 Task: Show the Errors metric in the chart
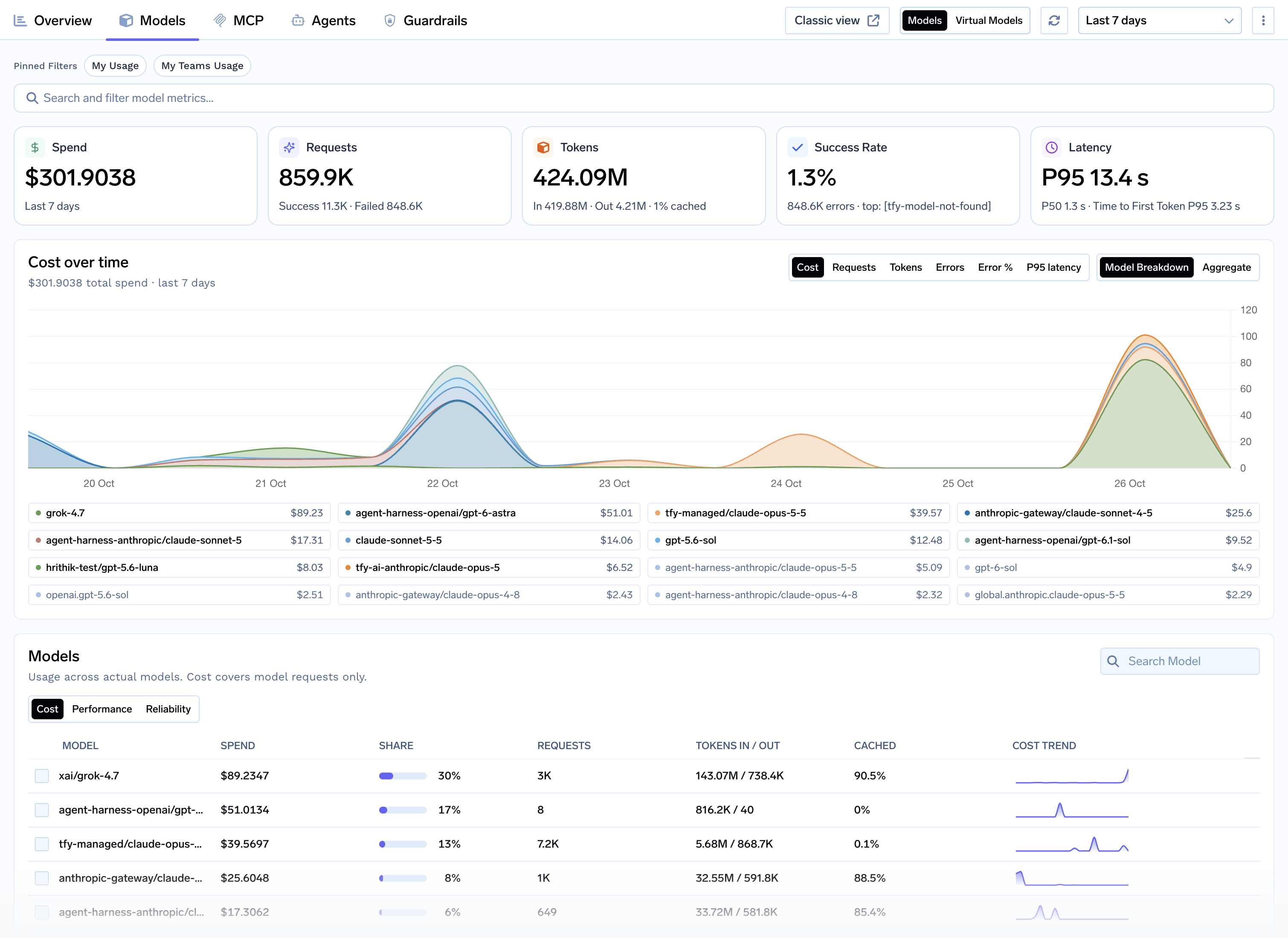(949, 267)
